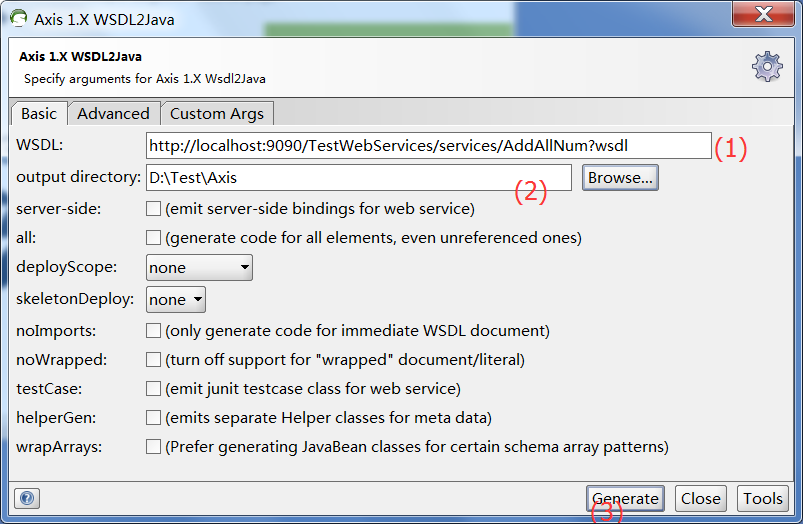Select the Custom Args tab
Screen dimensions: 803x524
pyautogui.click(x=217, y=113)
